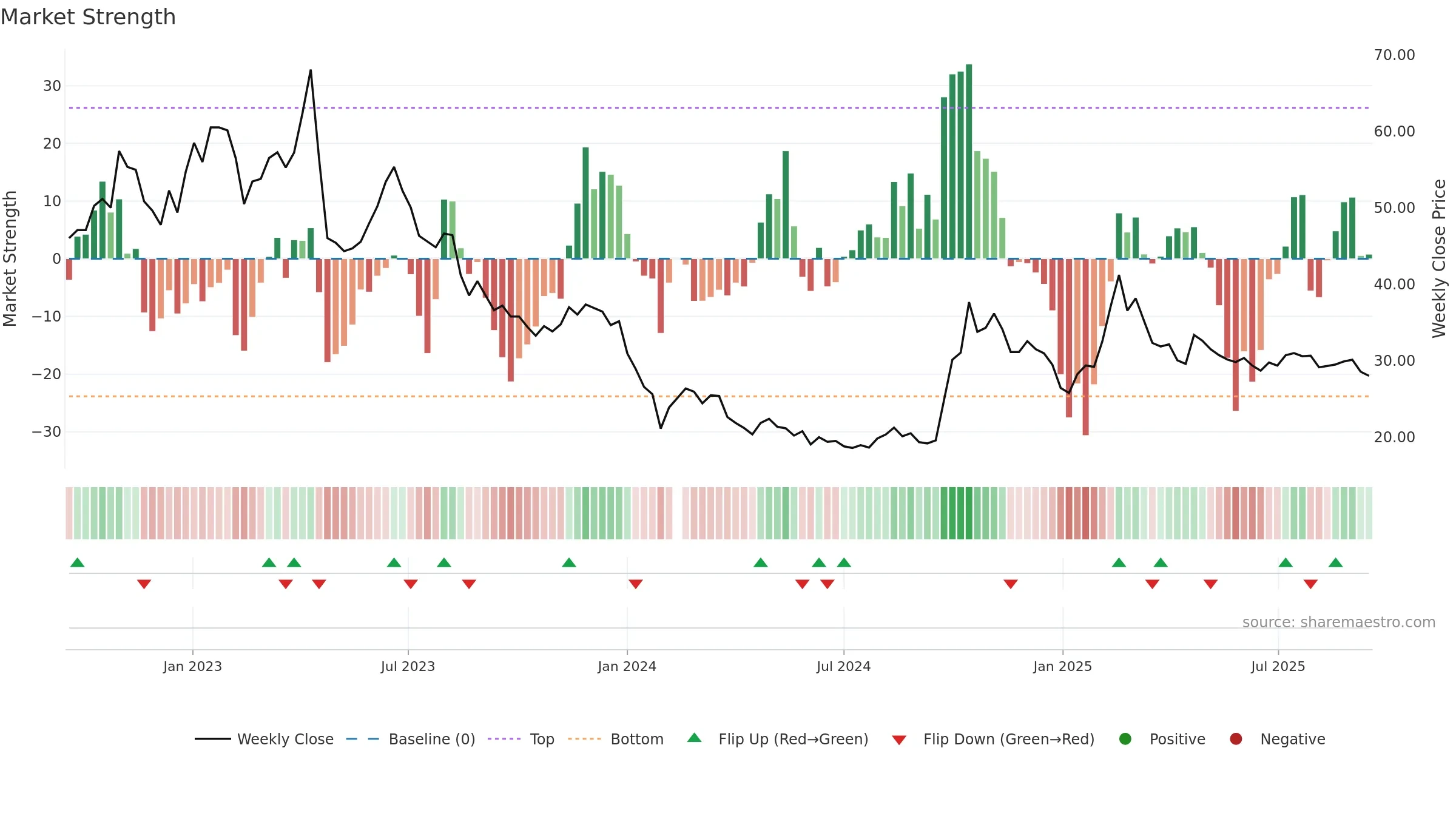This screenshot has width=1456, height=819.
Task: Click the deepest red bar near −30 strength
Action: [x=1085, y=347]
